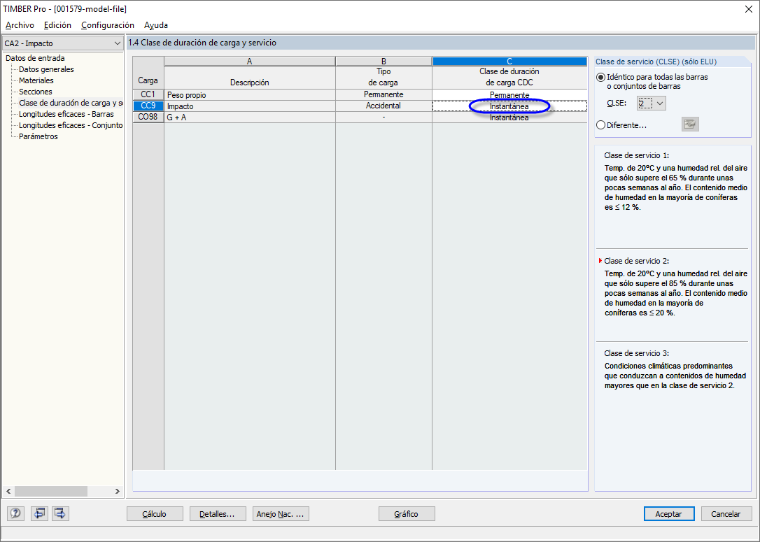760x542 pixels.
Task: Click the Gráfico button
Action: pos(406,514)
